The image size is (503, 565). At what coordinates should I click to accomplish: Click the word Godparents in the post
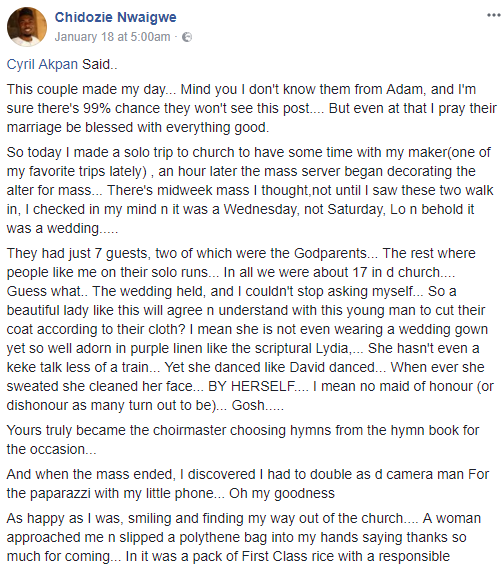point(330,253)
